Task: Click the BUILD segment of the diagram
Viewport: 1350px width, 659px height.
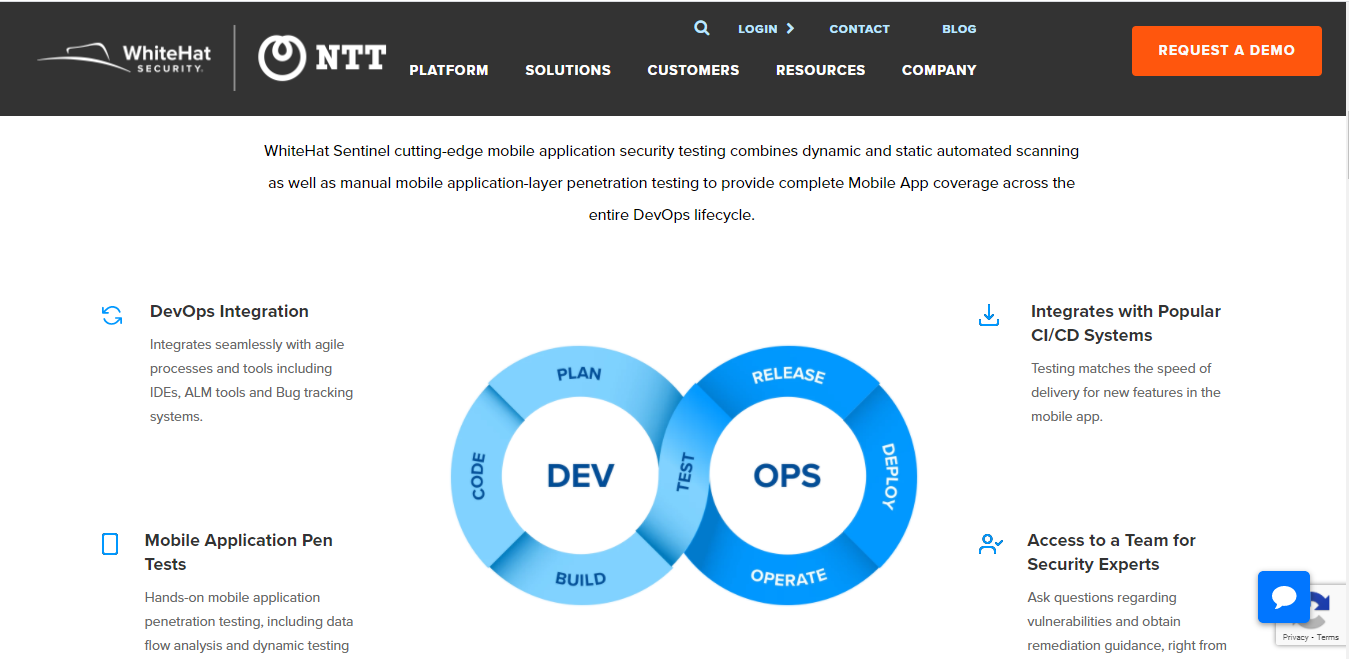Action: pyautogui.click(x=580, y=578)
